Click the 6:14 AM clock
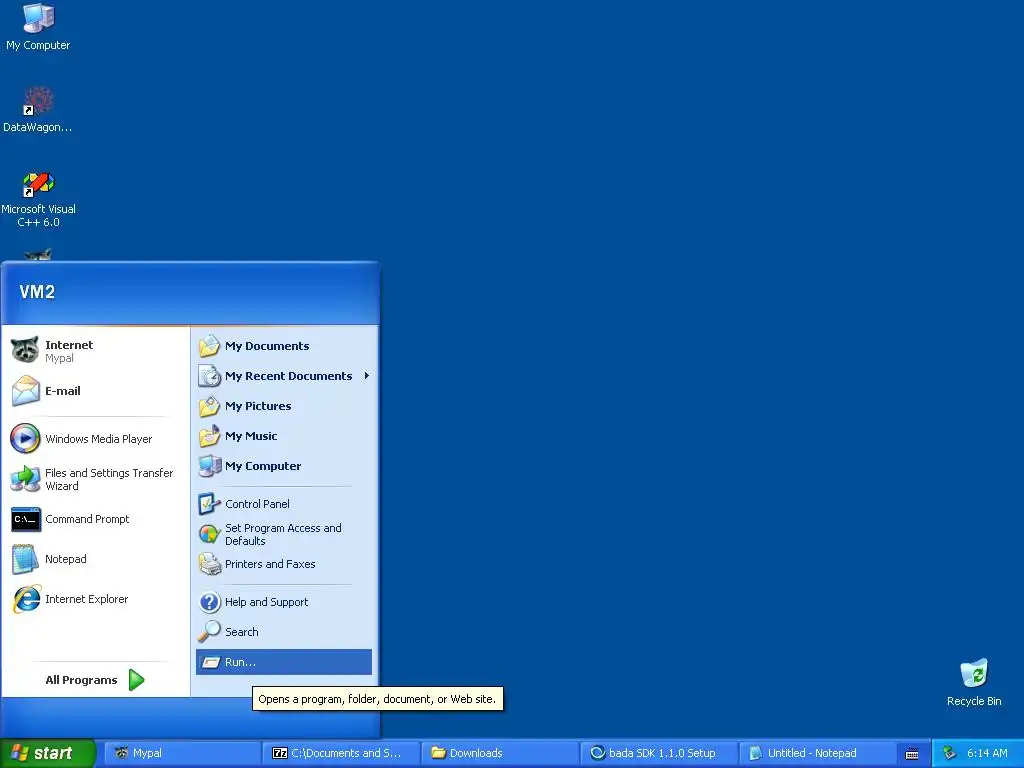 [x=987, y=753]
